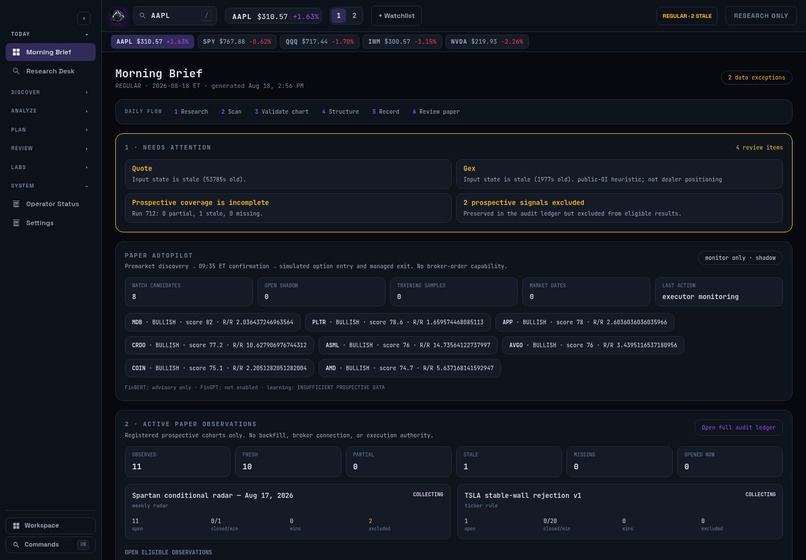Open full audit ledger
This screenshot has height=560, width=806.
738,427
